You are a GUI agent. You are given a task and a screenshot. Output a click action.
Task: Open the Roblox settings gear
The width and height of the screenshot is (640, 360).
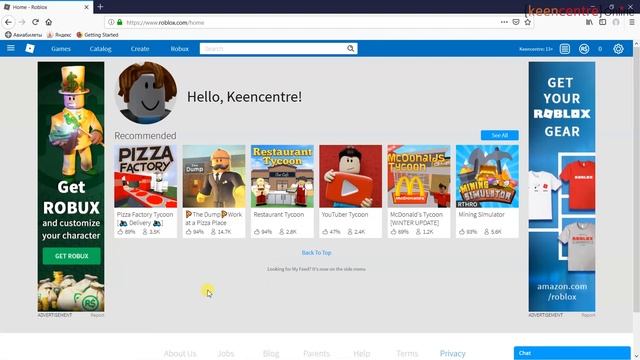[618, 49]
